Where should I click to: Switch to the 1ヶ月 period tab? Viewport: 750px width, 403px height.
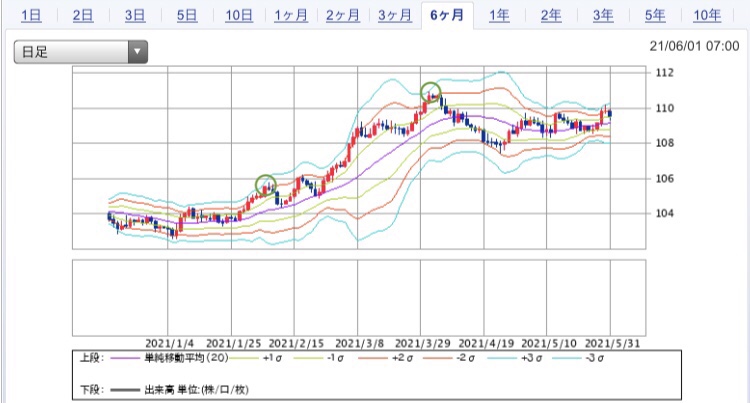point(291,15)
